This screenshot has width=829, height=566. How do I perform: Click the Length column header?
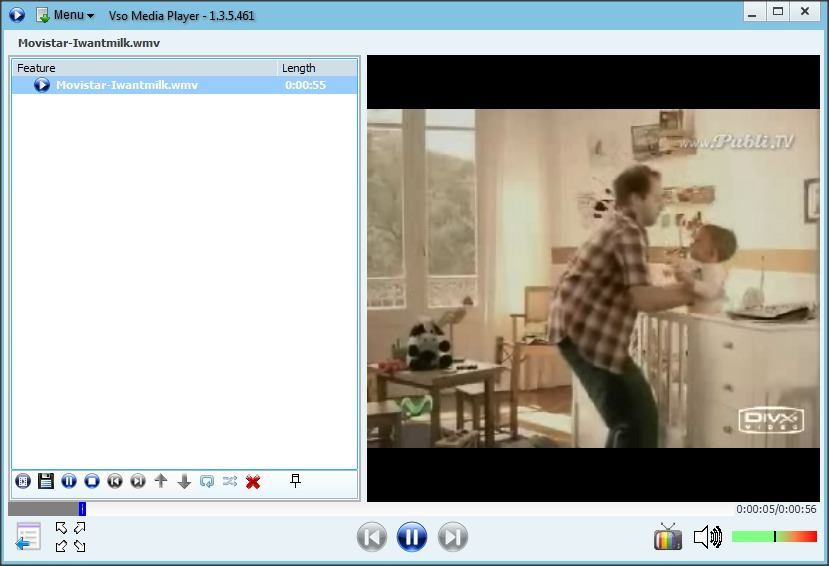[x=317, y=68]
